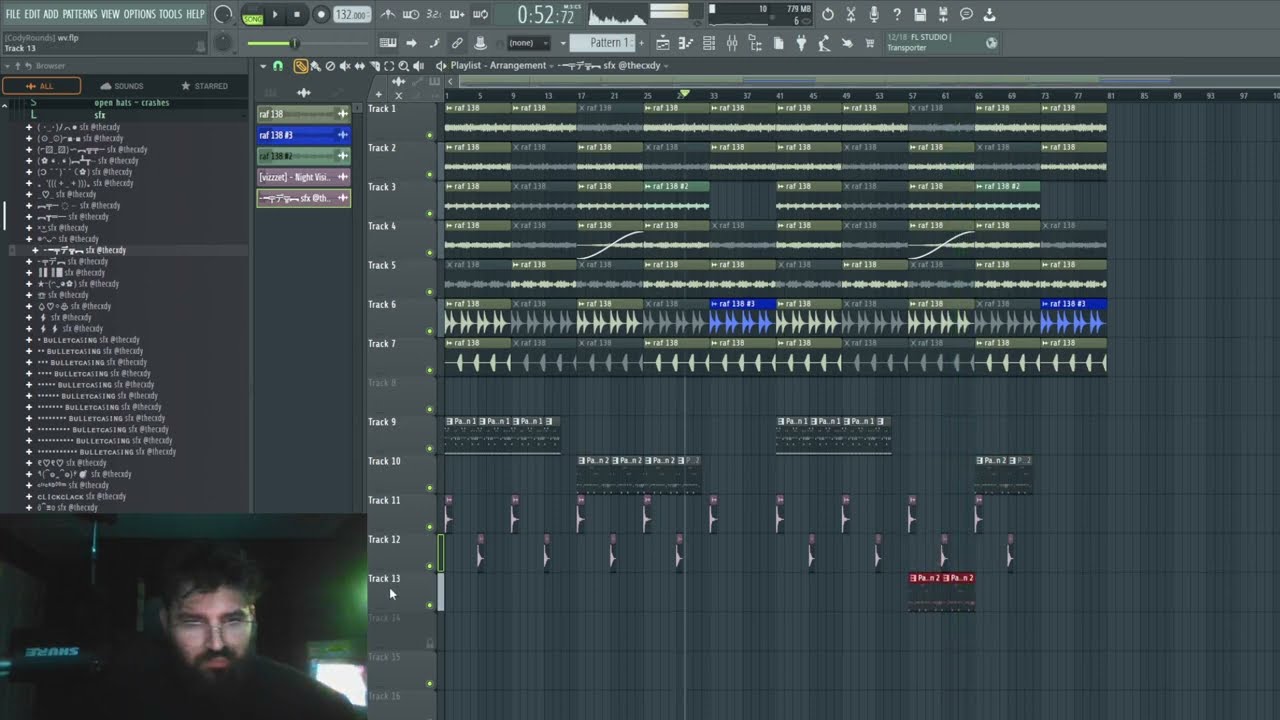Toggle loop recording icon
The height and width of the screenshot is (720, 1280).
(x=480, y=14)
